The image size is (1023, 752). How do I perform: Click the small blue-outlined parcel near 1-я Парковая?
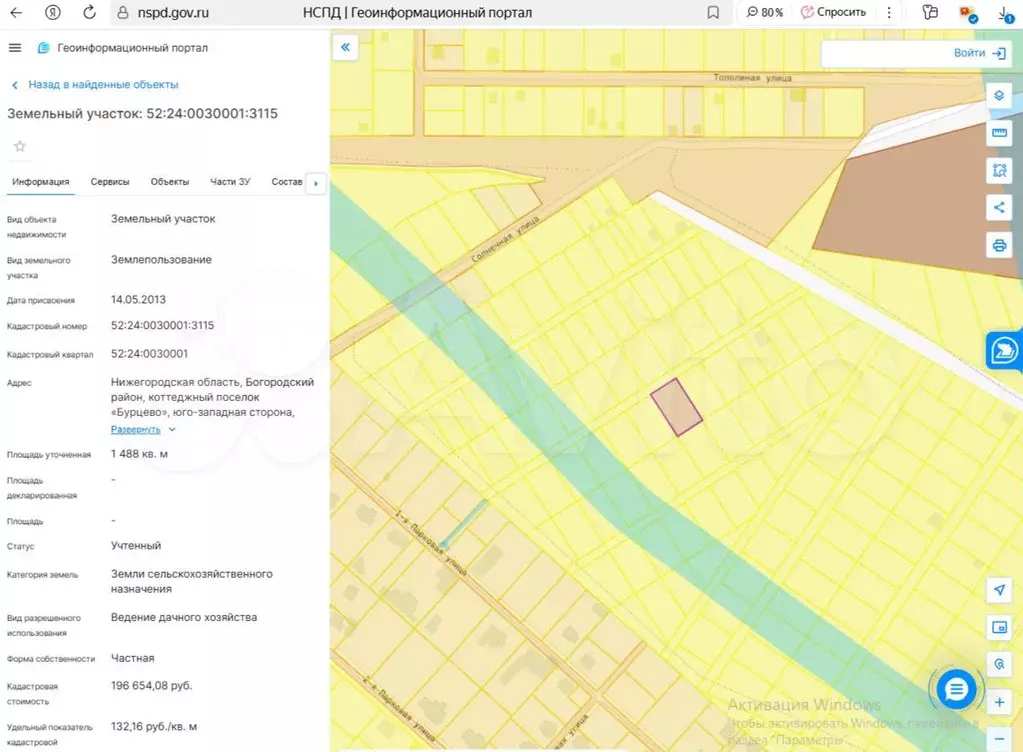[x=464, y=524]
